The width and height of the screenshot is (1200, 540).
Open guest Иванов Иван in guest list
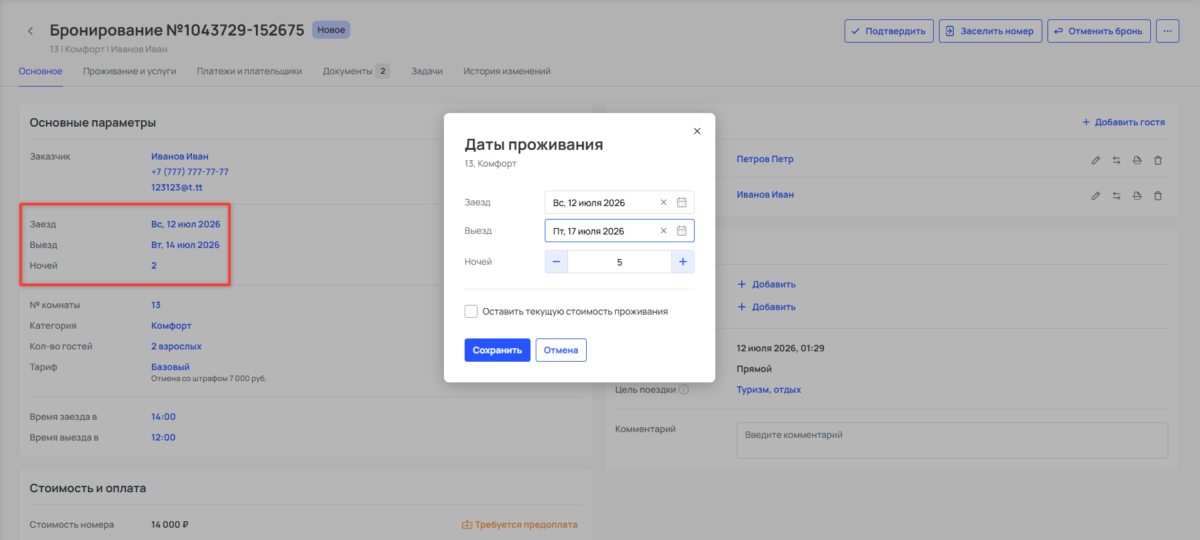tap(765, 194)
